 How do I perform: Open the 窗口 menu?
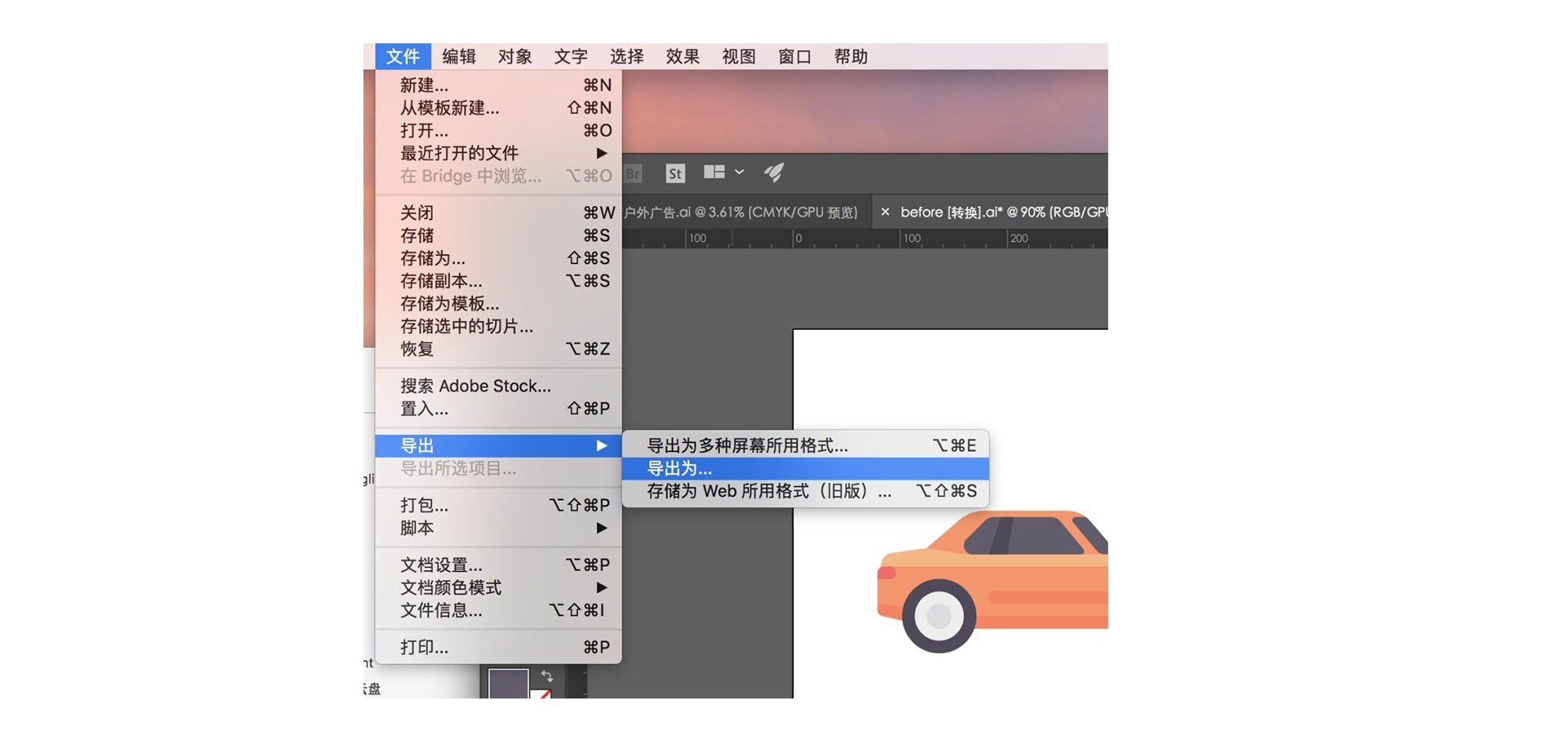coord(793,56)
